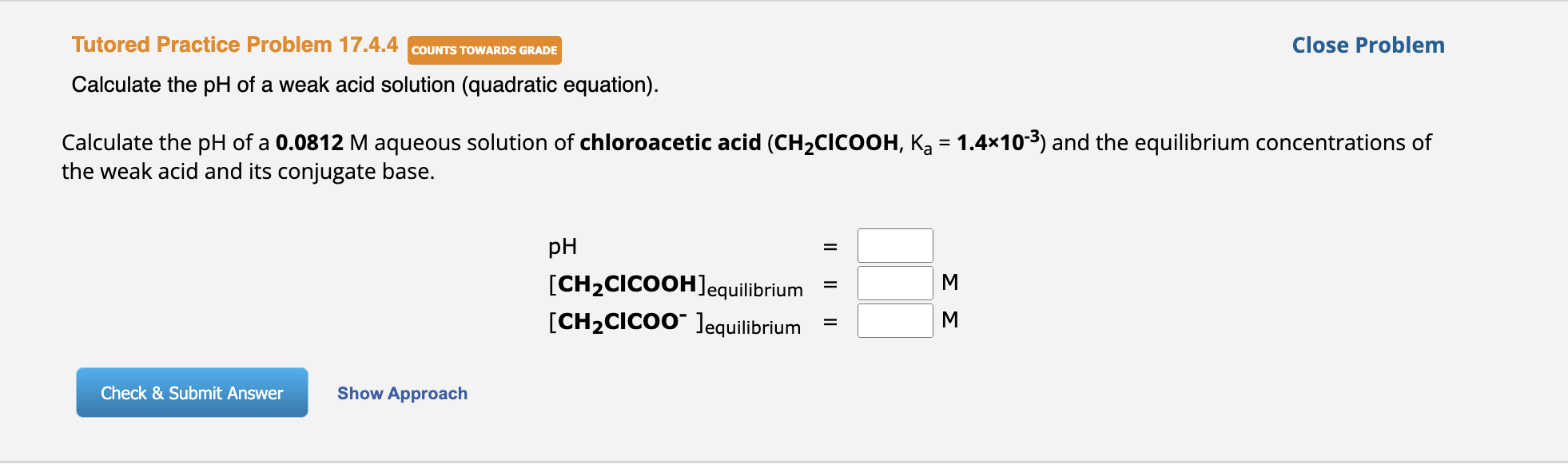Click the equals sign next to pH
1568x468 pixels.
829,246
